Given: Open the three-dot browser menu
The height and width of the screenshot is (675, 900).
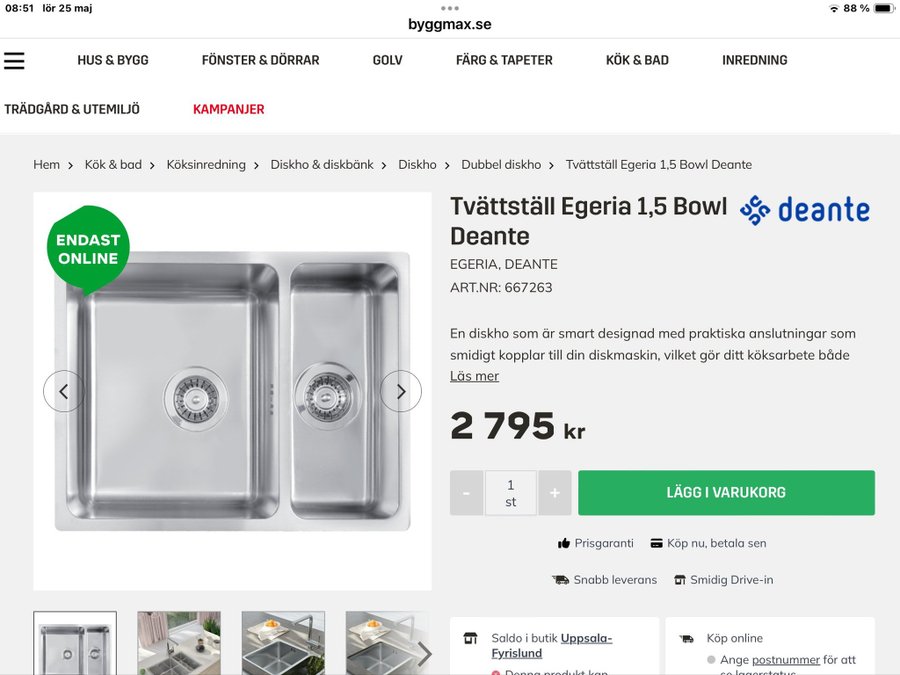Looking at the screenshot, I should click(450, 8).
